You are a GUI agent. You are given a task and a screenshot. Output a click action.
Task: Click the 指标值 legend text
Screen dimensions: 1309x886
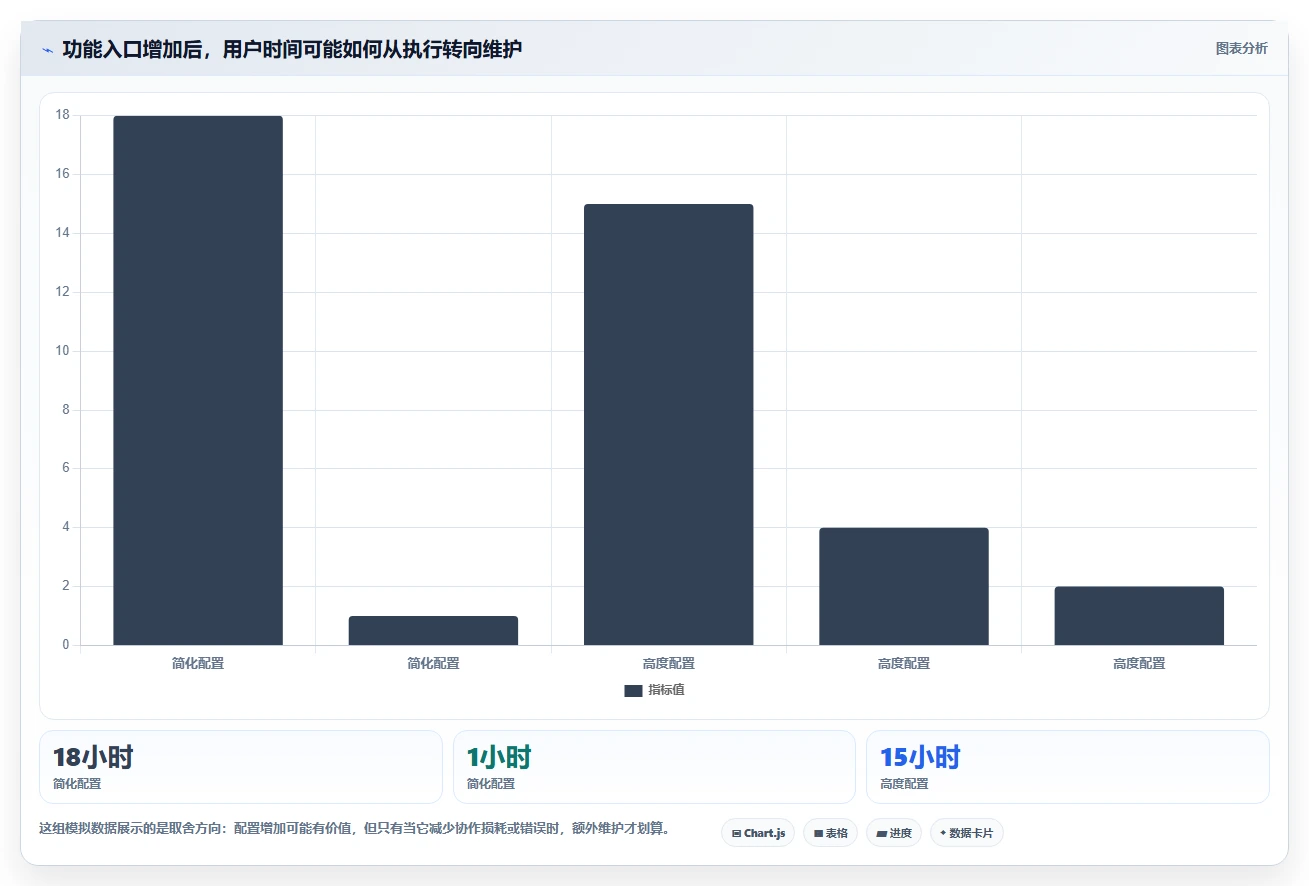point(666,690)
